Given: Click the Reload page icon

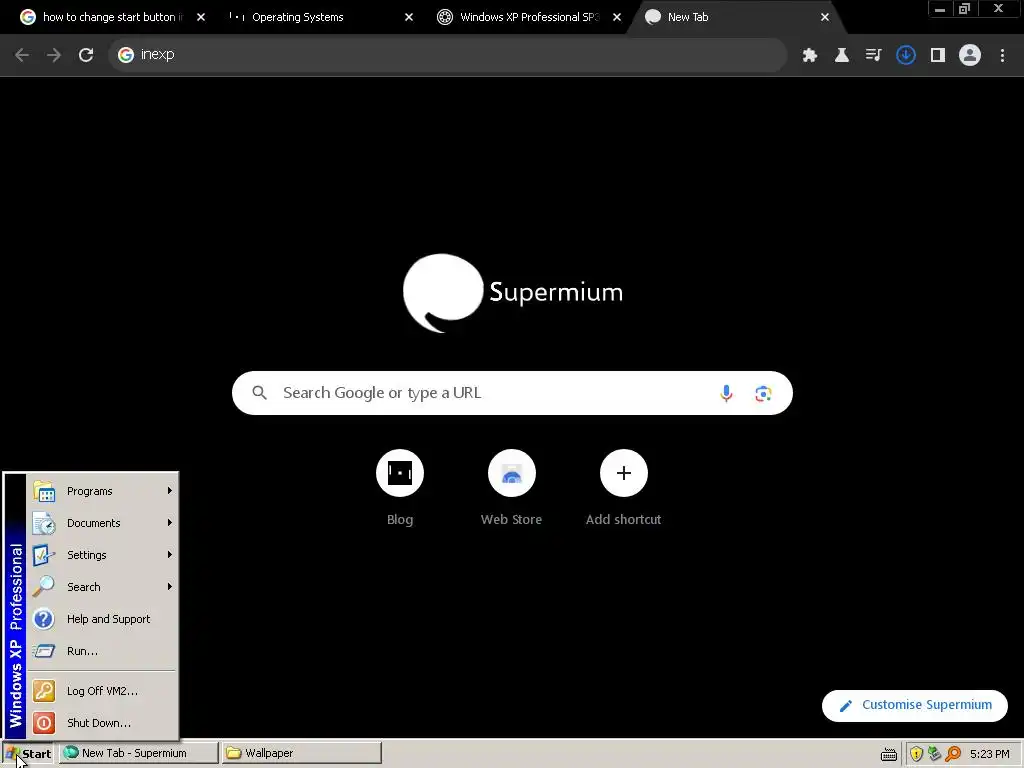Looking at the screenshot, I should point(86,55).
